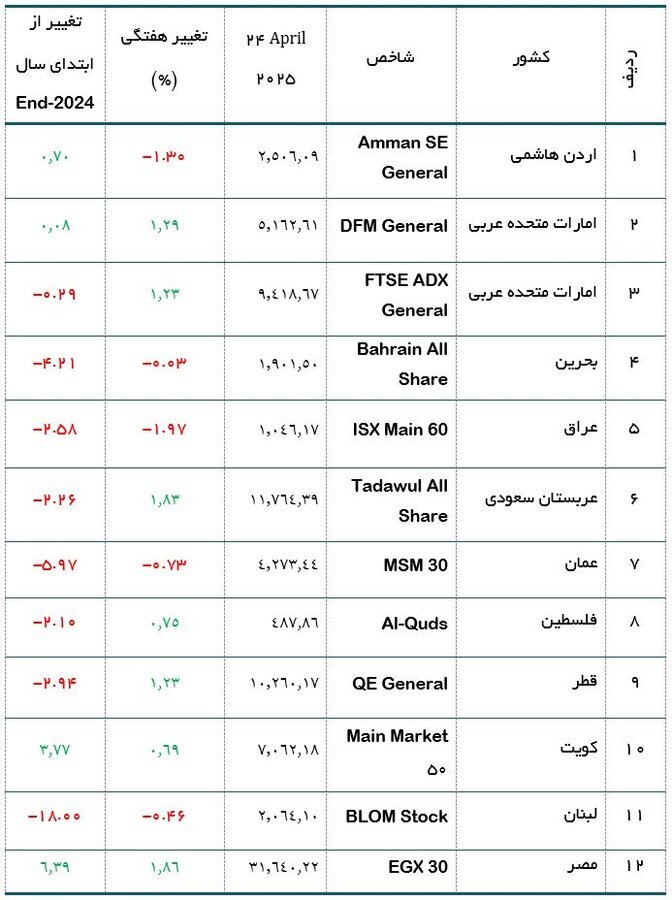Select Tadawul All Share index name

[x=399, y=501]
